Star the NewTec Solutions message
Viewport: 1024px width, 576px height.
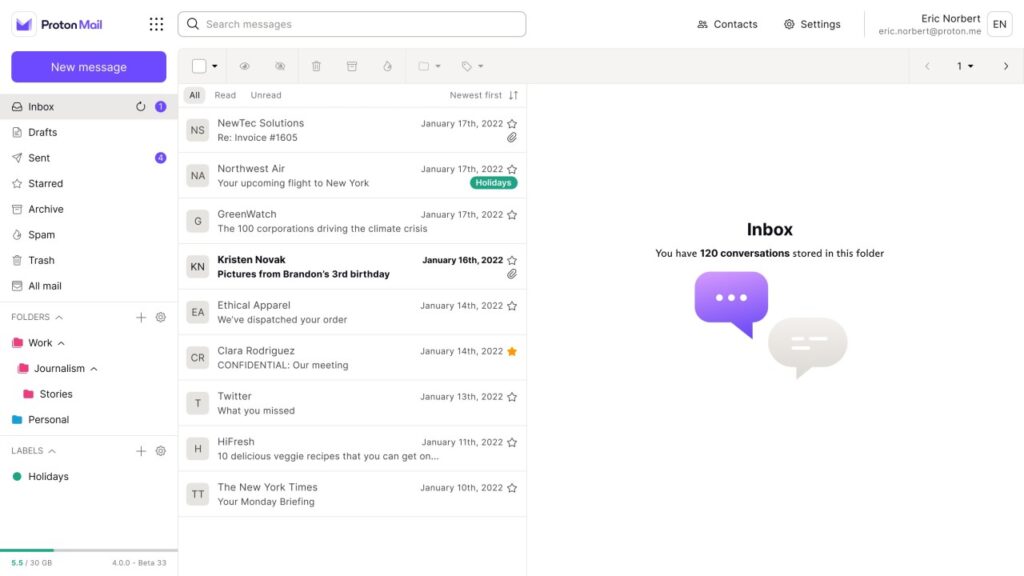pos(512,123)
